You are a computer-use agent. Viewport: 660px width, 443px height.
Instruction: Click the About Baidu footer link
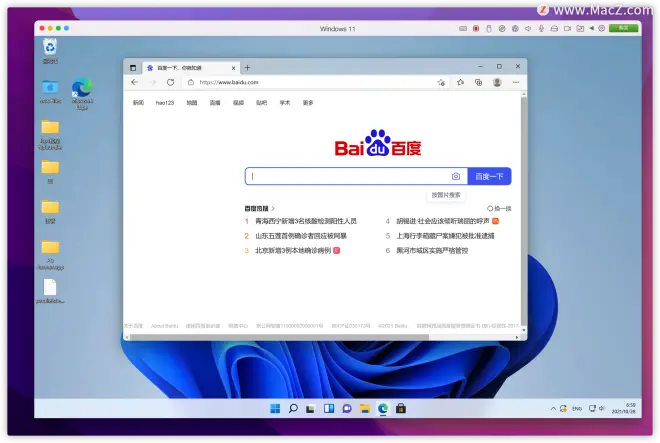[x=165, y=326]
